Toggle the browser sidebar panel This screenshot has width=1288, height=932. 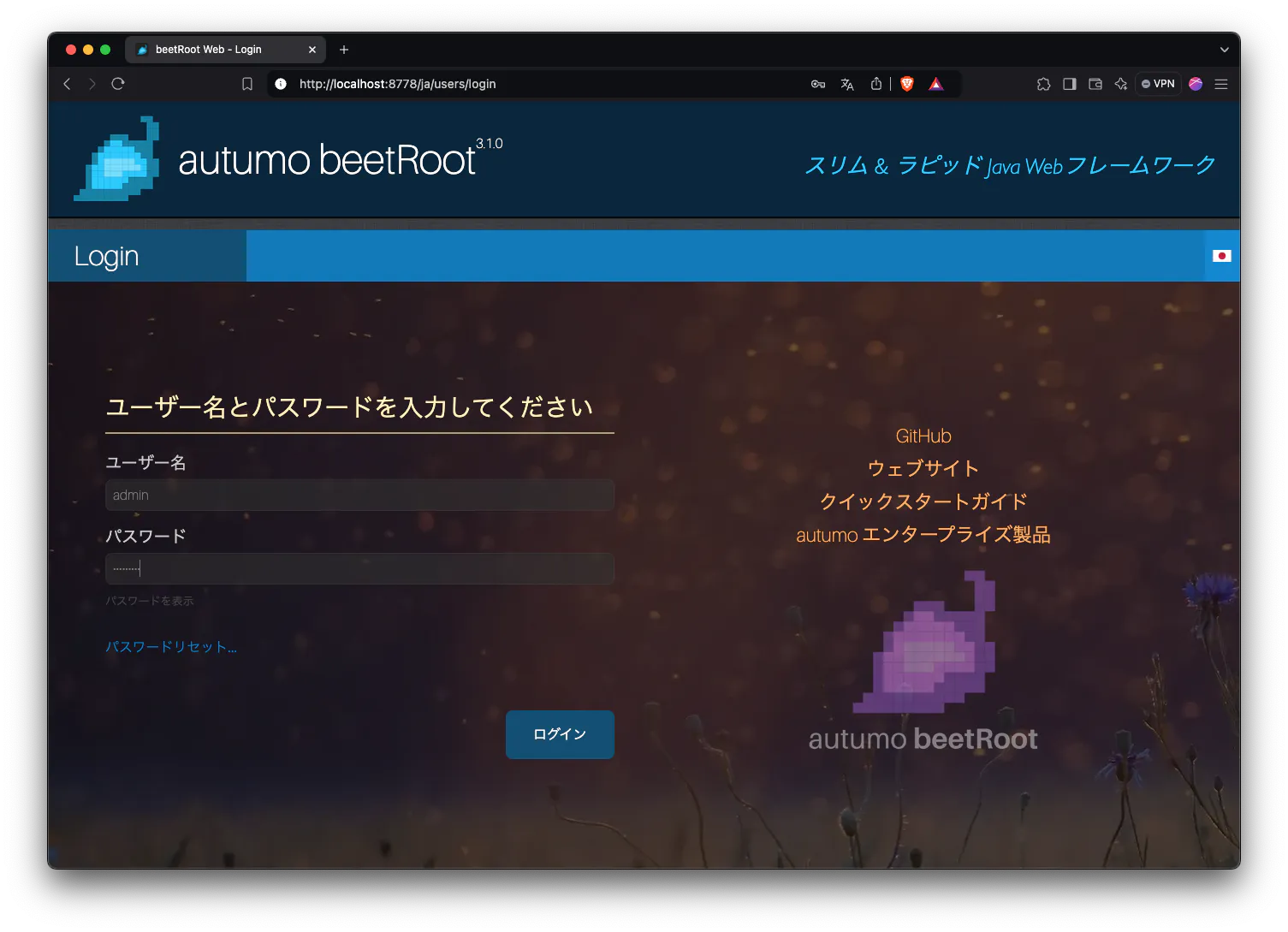[1070, 84]
